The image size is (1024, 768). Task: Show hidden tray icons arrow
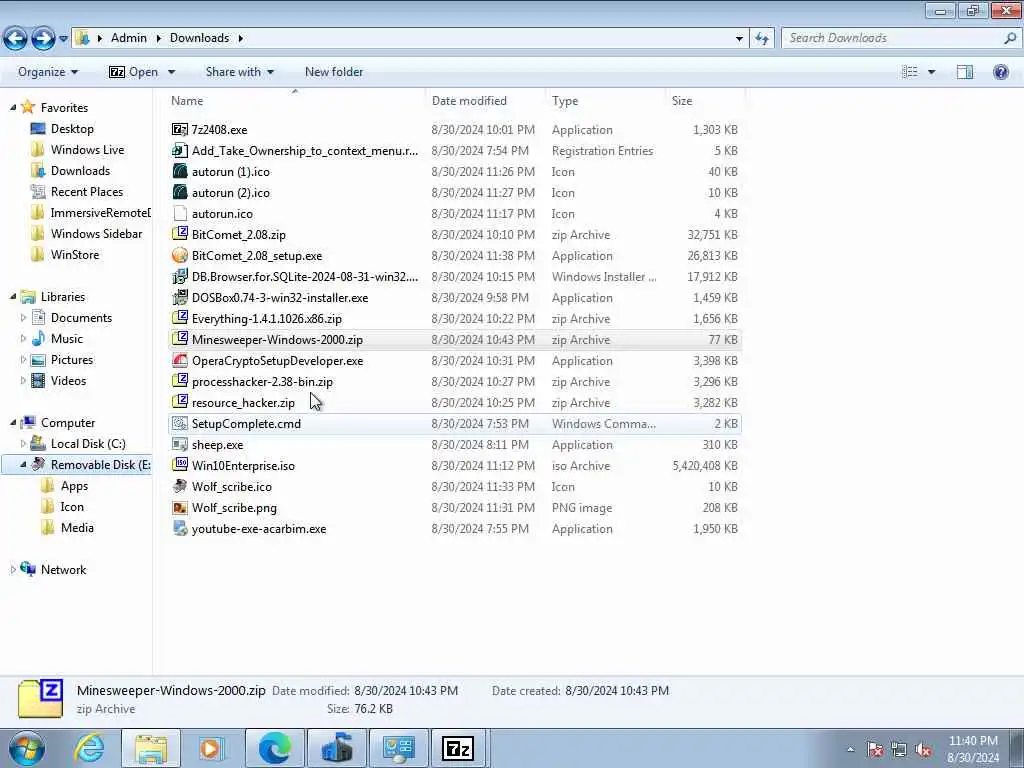[850, 750]
